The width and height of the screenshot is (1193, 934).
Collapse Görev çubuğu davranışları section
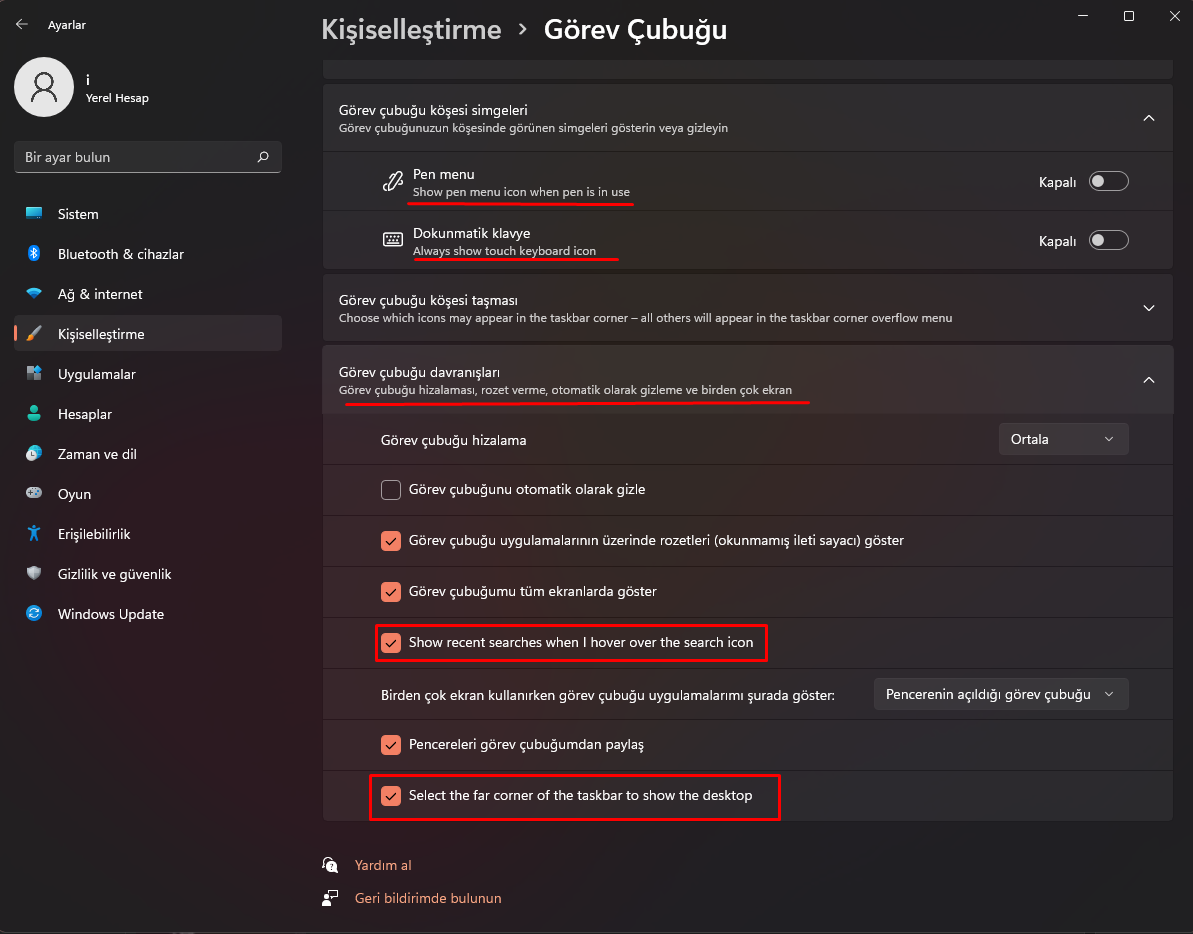[1149, 380]
